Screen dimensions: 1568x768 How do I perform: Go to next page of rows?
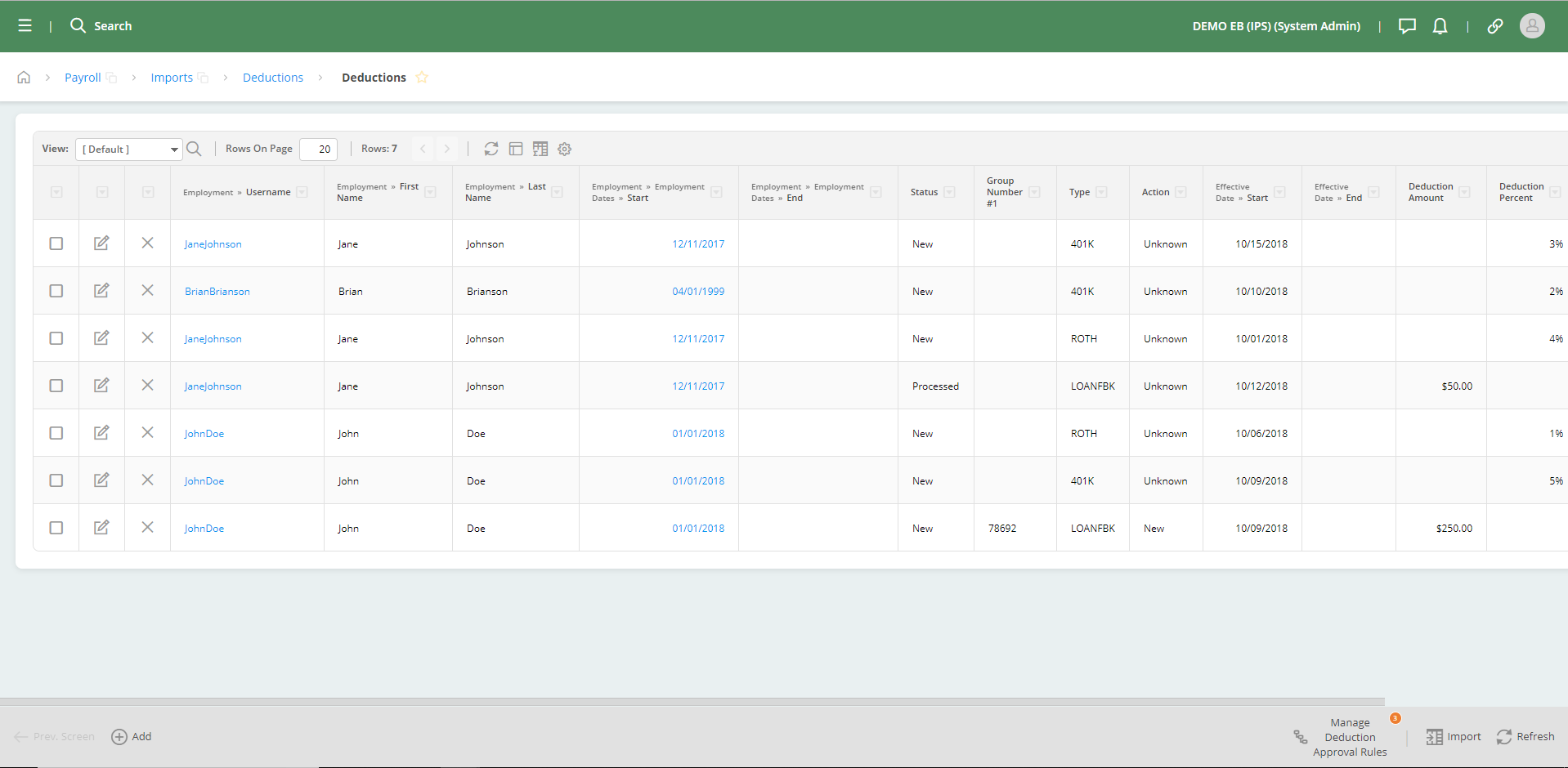tap(447, 149)
